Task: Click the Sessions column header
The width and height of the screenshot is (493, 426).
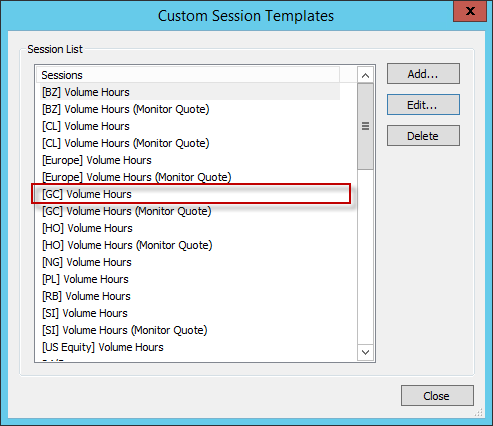Action: coord(188,75)
